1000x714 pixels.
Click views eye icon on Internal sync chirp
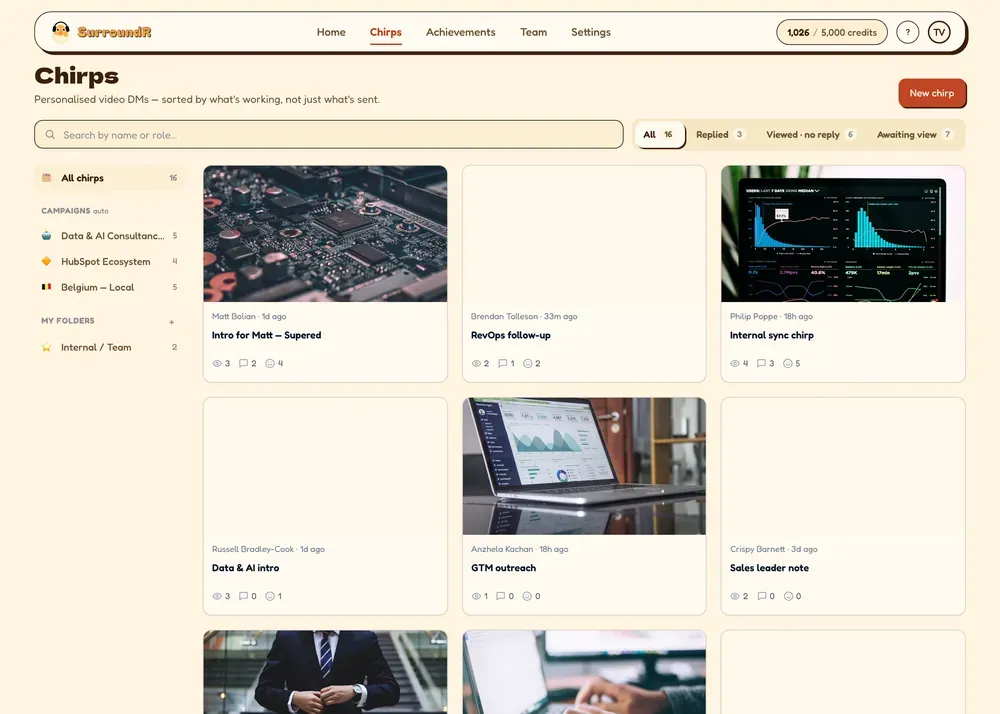point(735,363)
